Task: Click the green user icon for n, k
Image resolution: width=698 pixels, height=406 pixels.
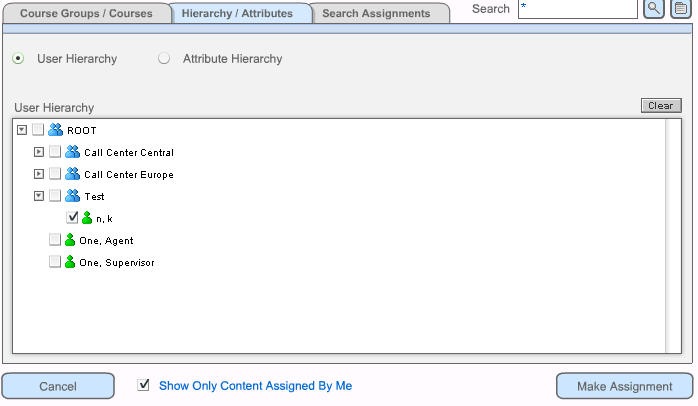Action: [87, 218]
